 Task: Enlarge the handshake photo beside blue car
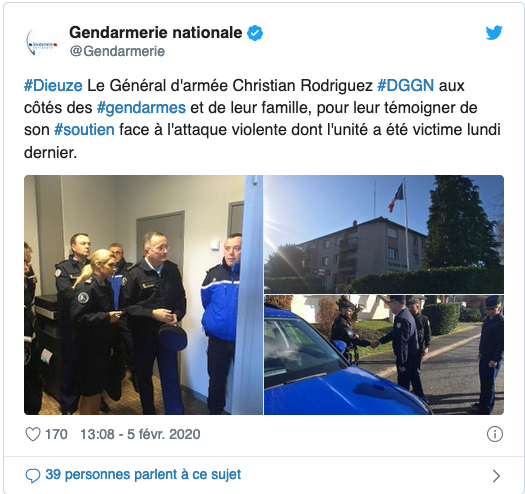tap(384, 355)
